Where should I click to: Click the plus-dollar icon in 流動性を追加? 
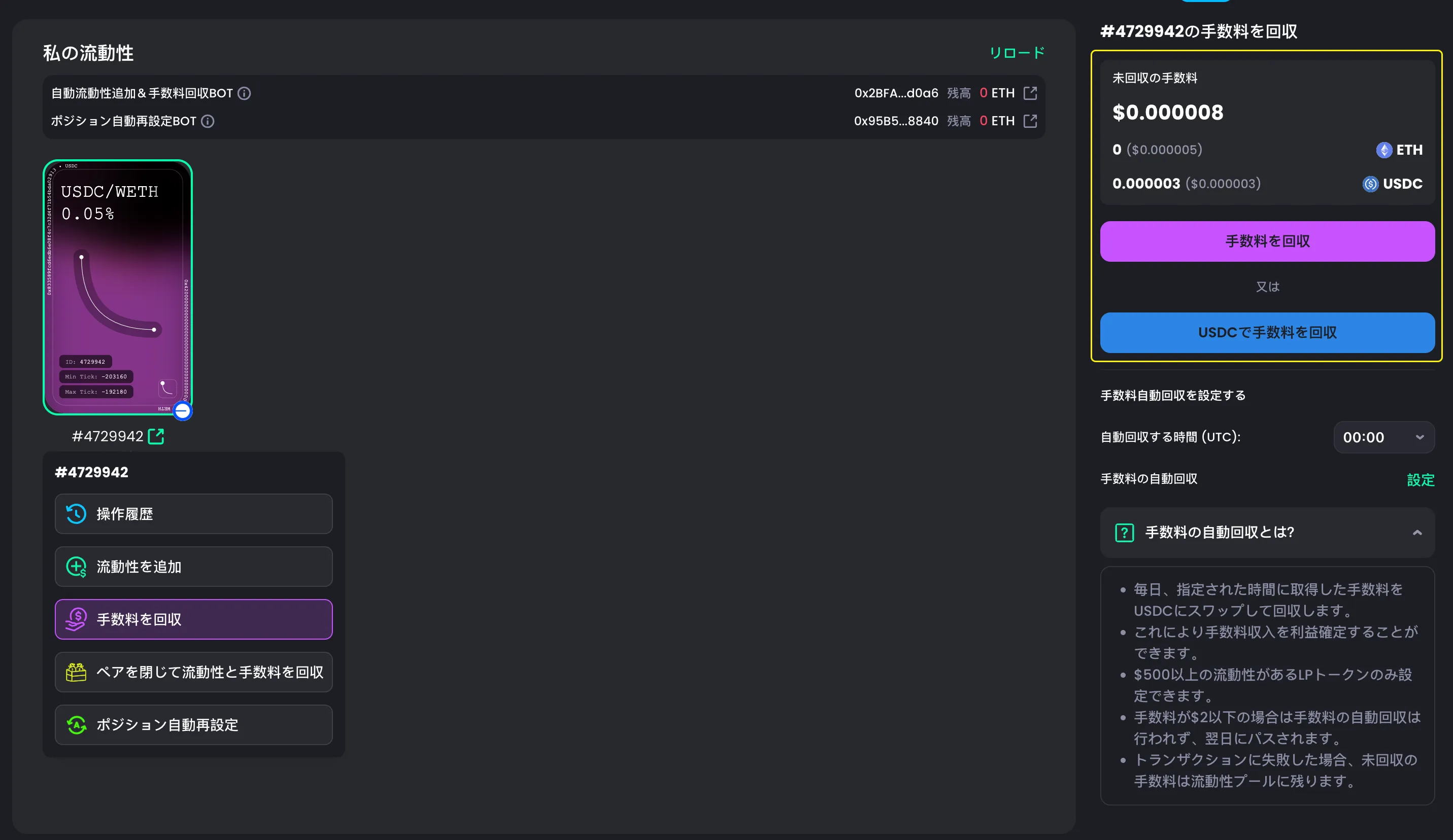click(x=76, y=567)
